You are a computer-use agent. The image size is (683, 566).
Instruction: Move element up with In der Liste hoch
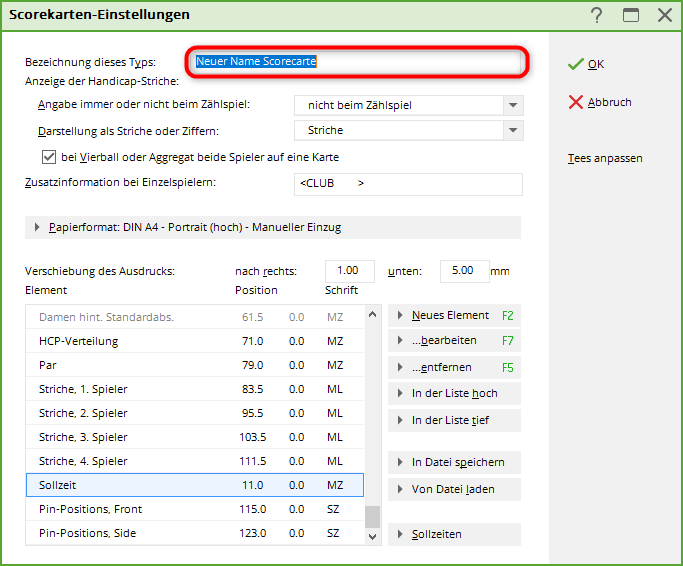click(x=453, y=394)
